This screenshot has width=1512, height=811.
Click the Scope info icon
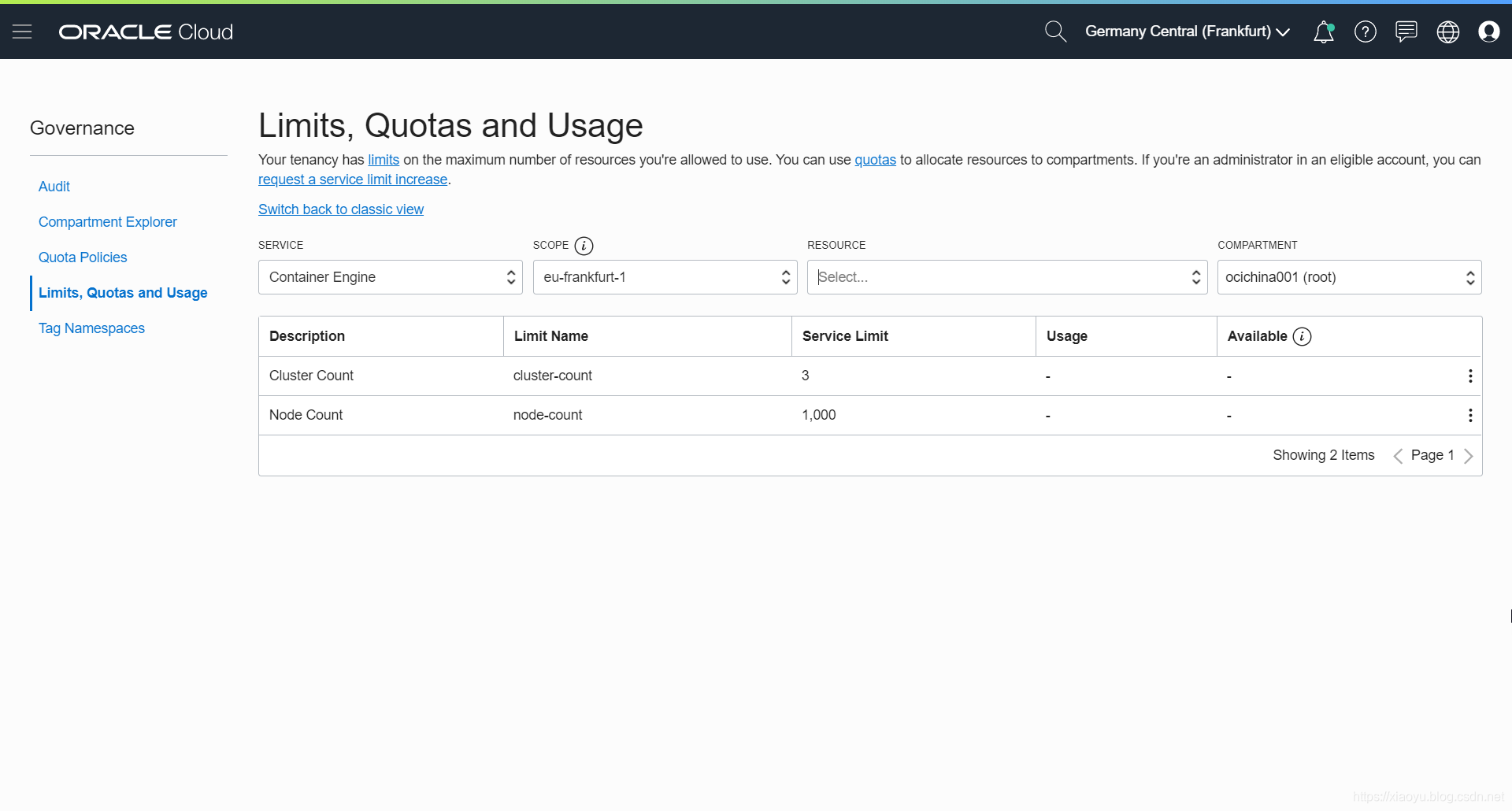pyautogui.click(x=584, y=246)
